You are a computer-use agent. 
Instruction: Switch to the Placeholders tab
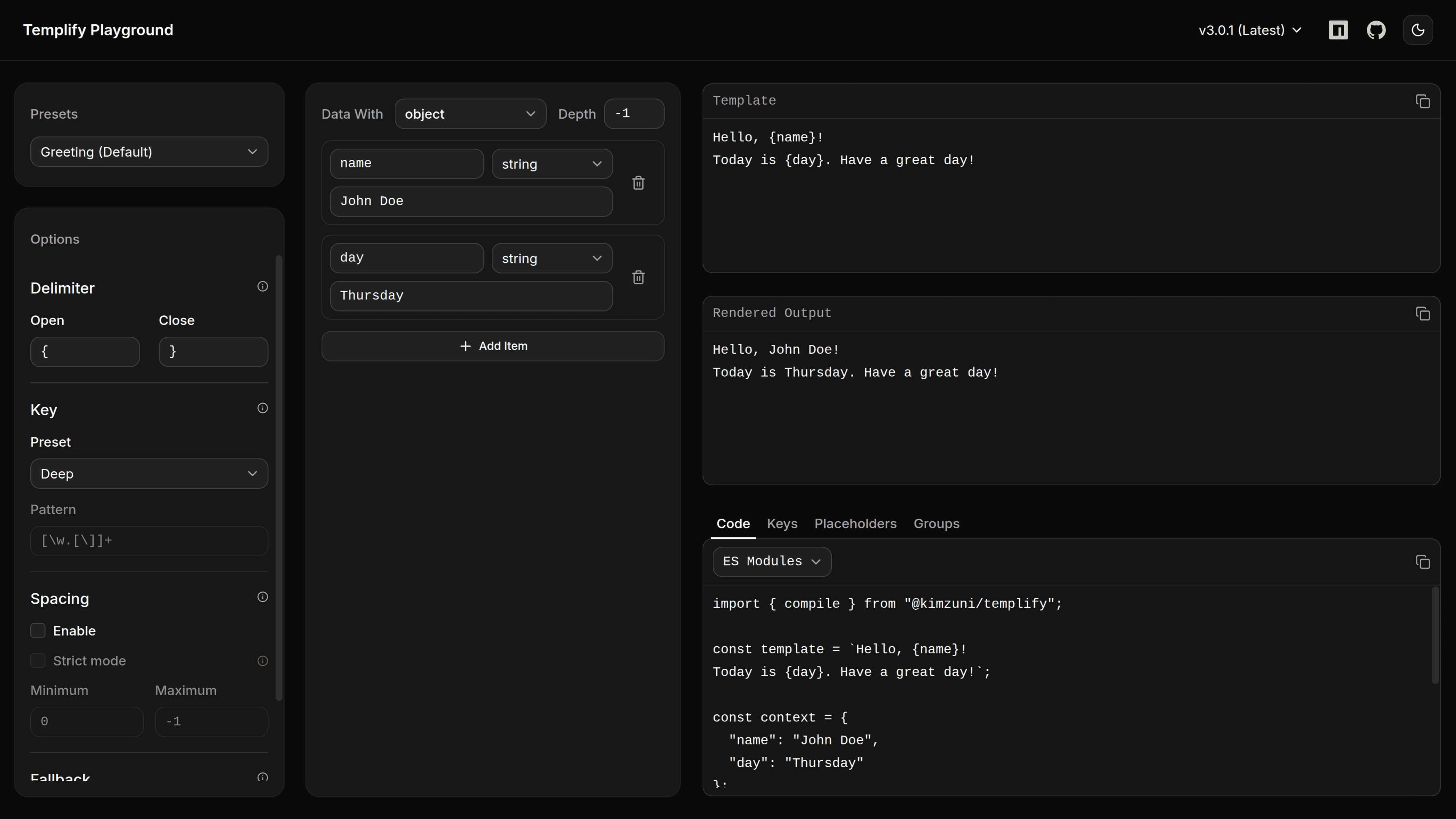855,524
